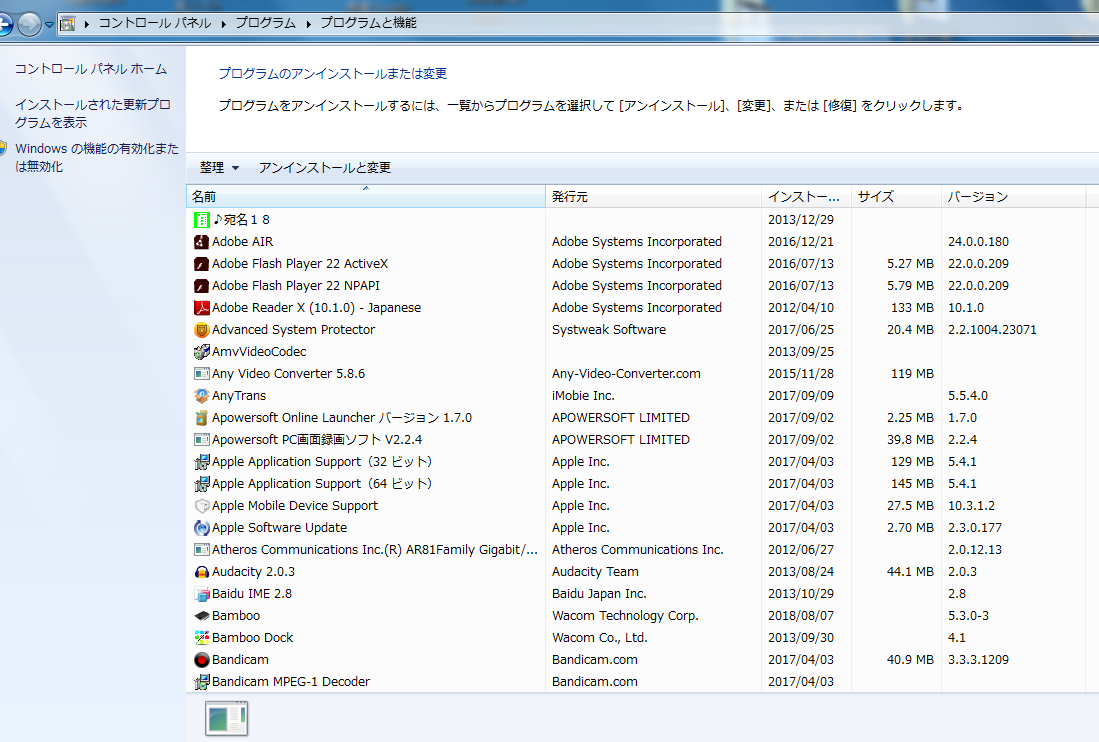Click the AnyTrans program icon
This screenshot has height=742, width=1099.
point(201,396)
